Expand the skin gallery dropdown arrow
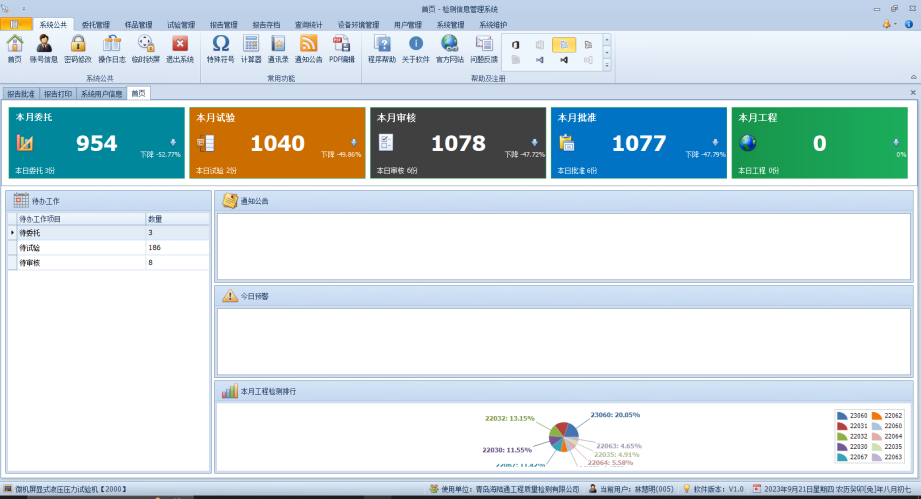 606,65
